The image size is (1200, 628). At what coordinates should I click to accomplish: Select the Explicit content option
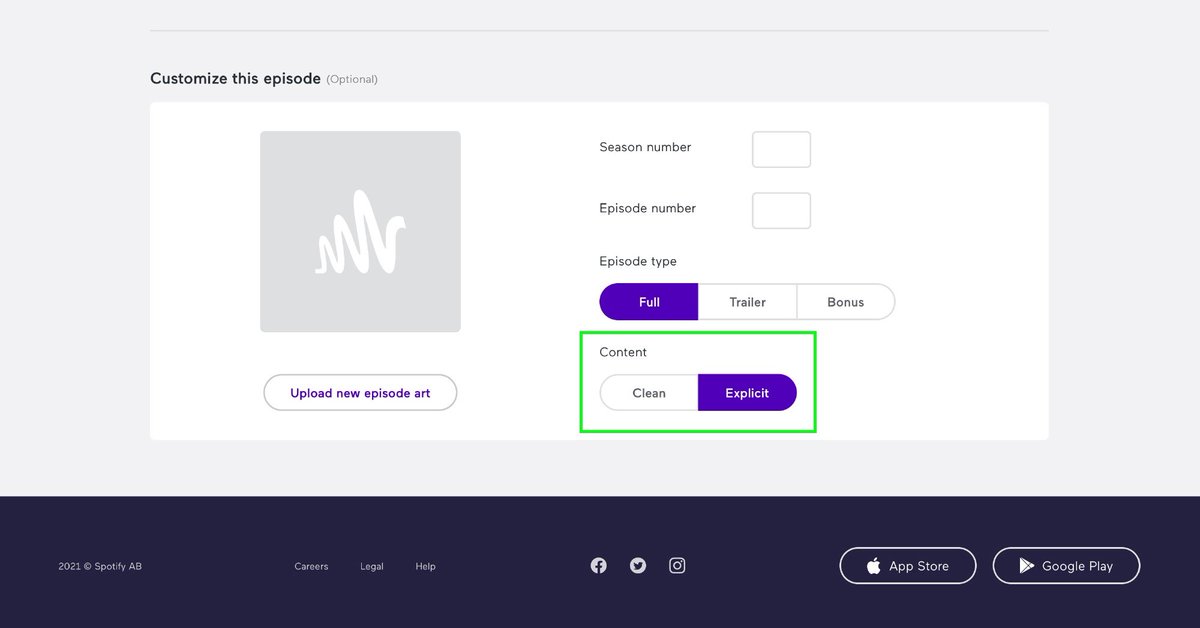tap(747, 392)
